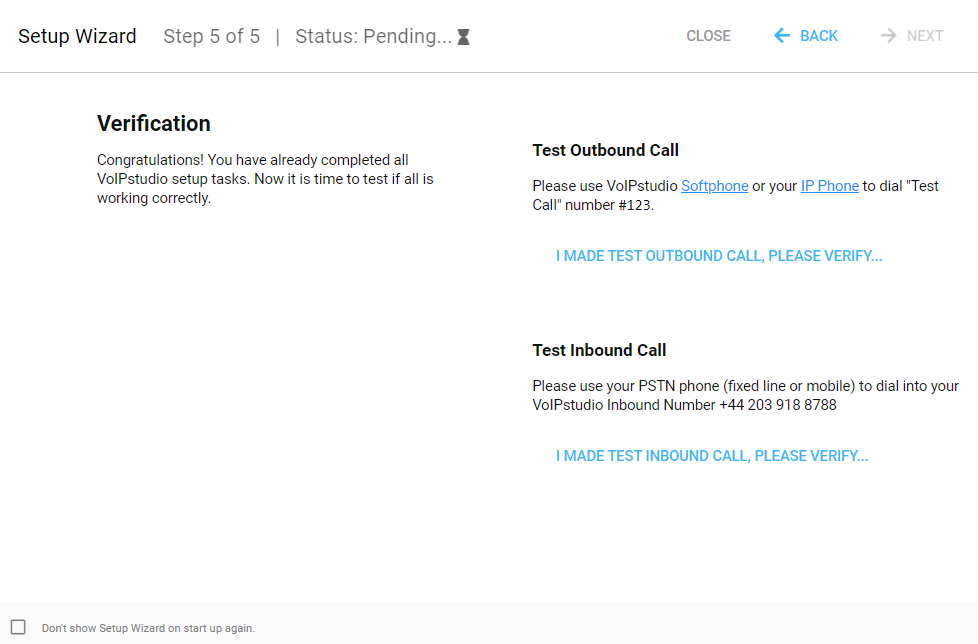Screen dimensions: 978x644
Task: Click the Step 5 of 5 progress label
Action: pos(211,36)
